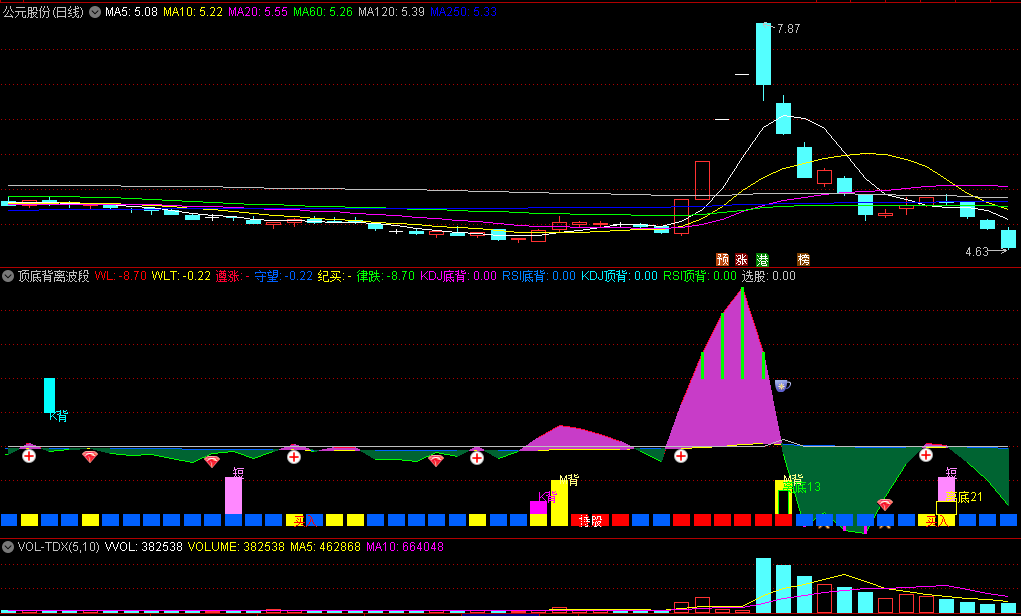Click the WLT: -0.22 value
The height and width of the screenshot is (616, 1021).
(x=181, y=276)
